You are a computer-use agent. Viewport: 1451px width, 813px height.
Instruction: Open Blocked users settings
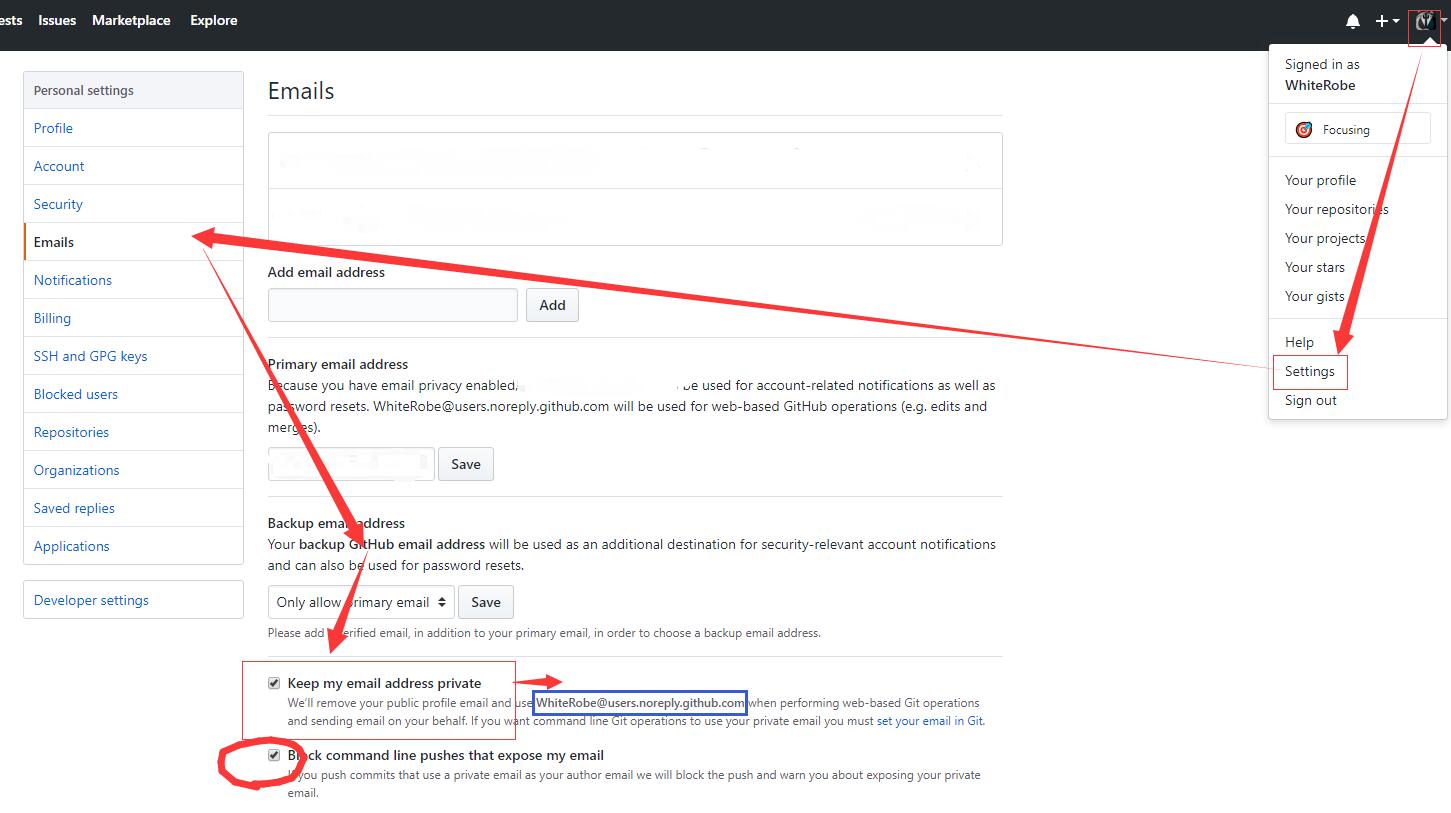click(133, 394)
